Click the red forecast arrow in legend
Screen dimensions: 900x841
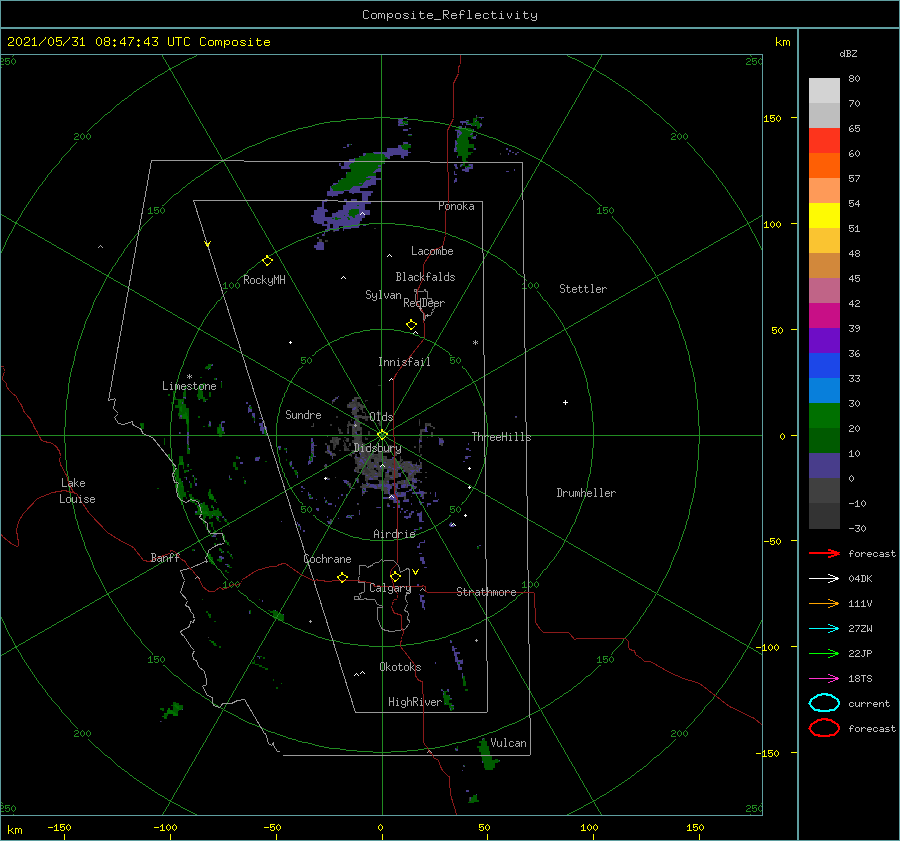pyautogui.click(x=824, y=553)
